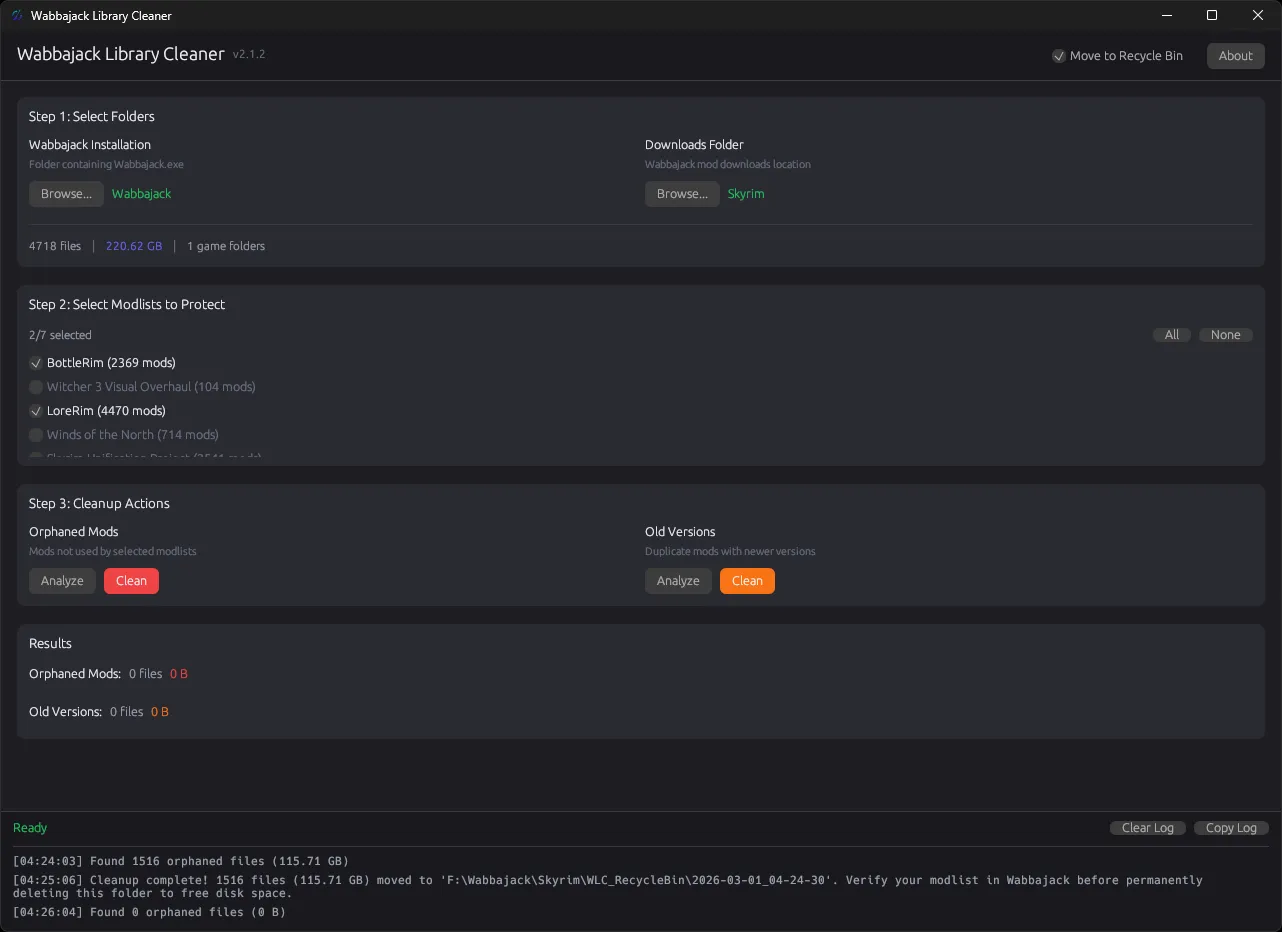
Task: Select all modlists to protect
Action: 1171,334
